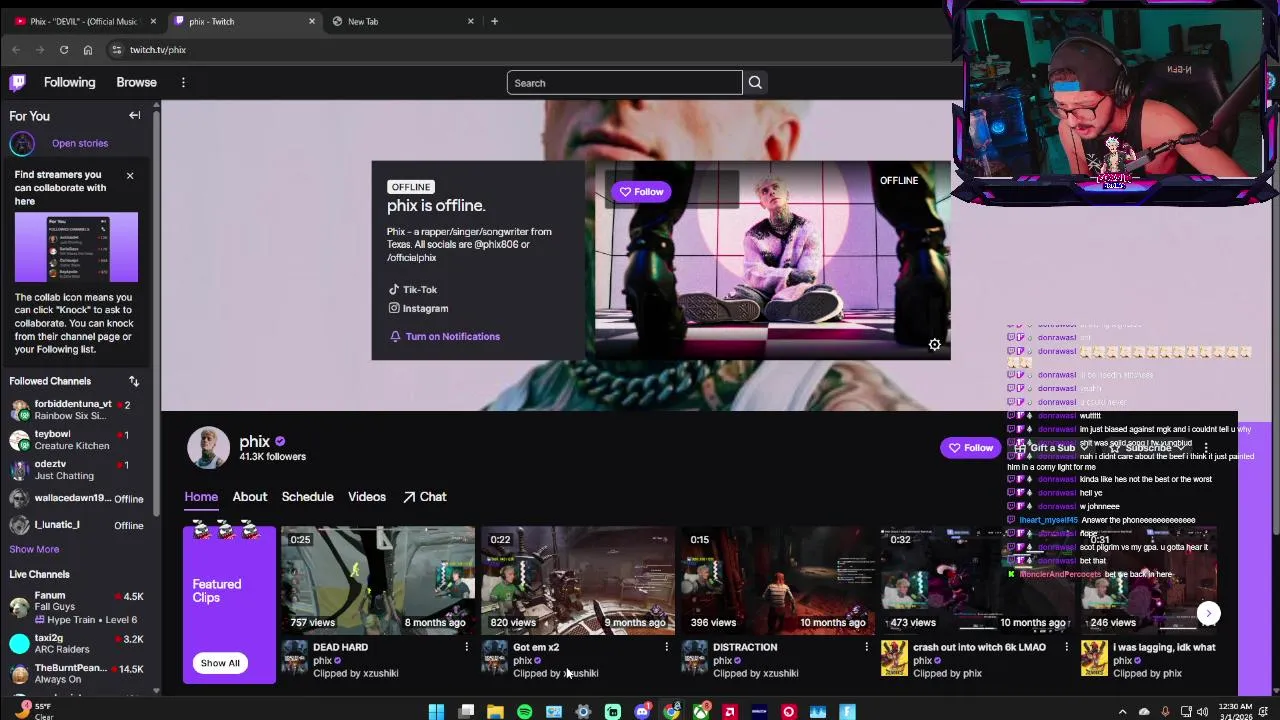Open Xbox app from the taskbar

tap(701, 712)
